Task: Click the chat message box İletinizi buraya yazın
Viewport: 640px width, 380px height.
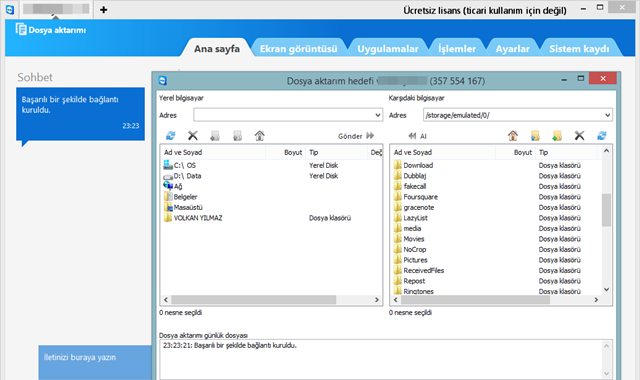Action: [95, 362]
